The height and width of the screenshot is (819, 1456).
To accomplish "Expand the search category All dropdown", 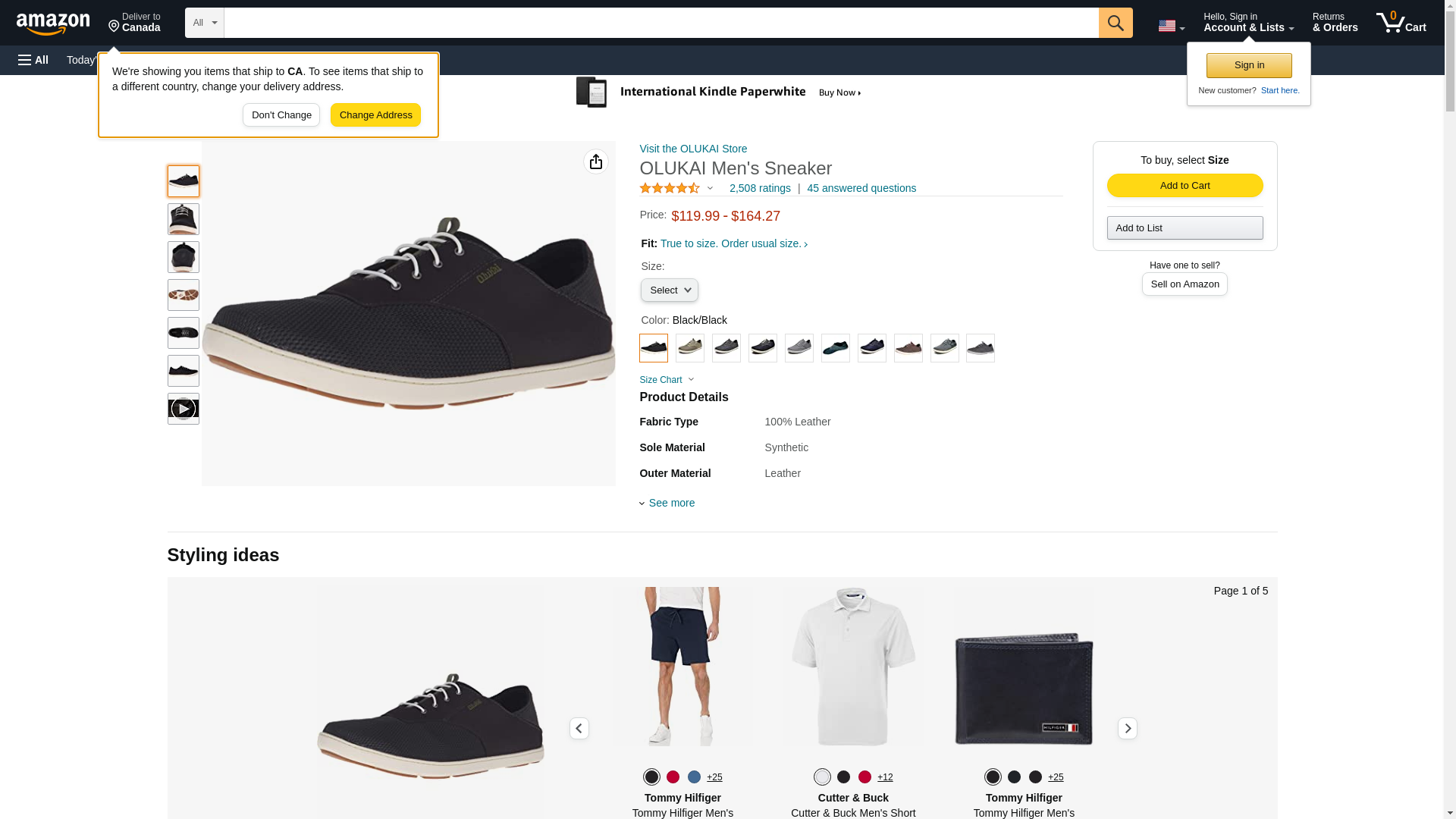I will tap(204, 23).
